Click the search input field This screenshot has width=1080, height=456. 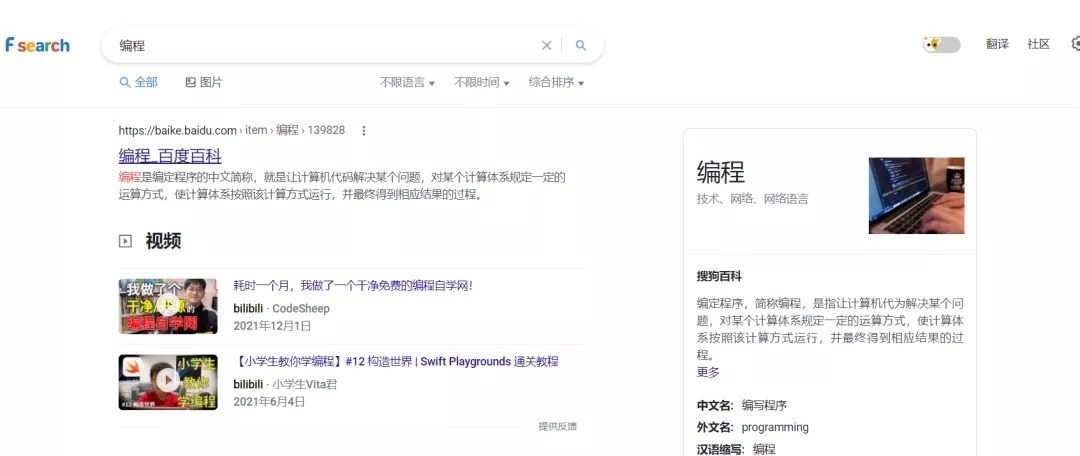tap(320, 45)
